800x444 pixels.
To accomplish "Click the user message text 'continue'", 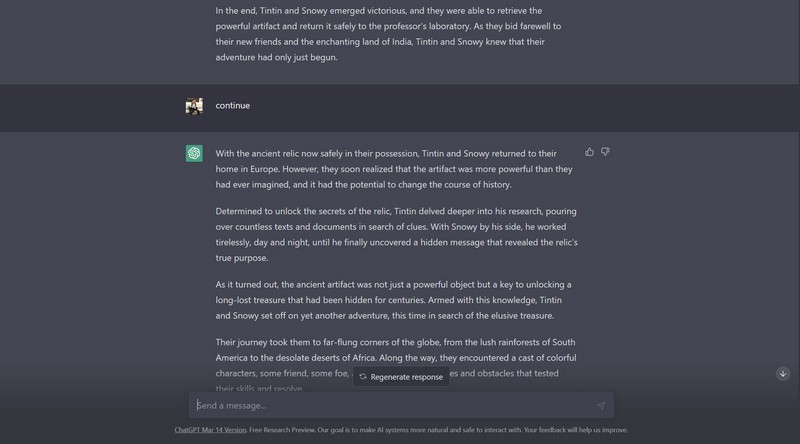I will 233,106.
